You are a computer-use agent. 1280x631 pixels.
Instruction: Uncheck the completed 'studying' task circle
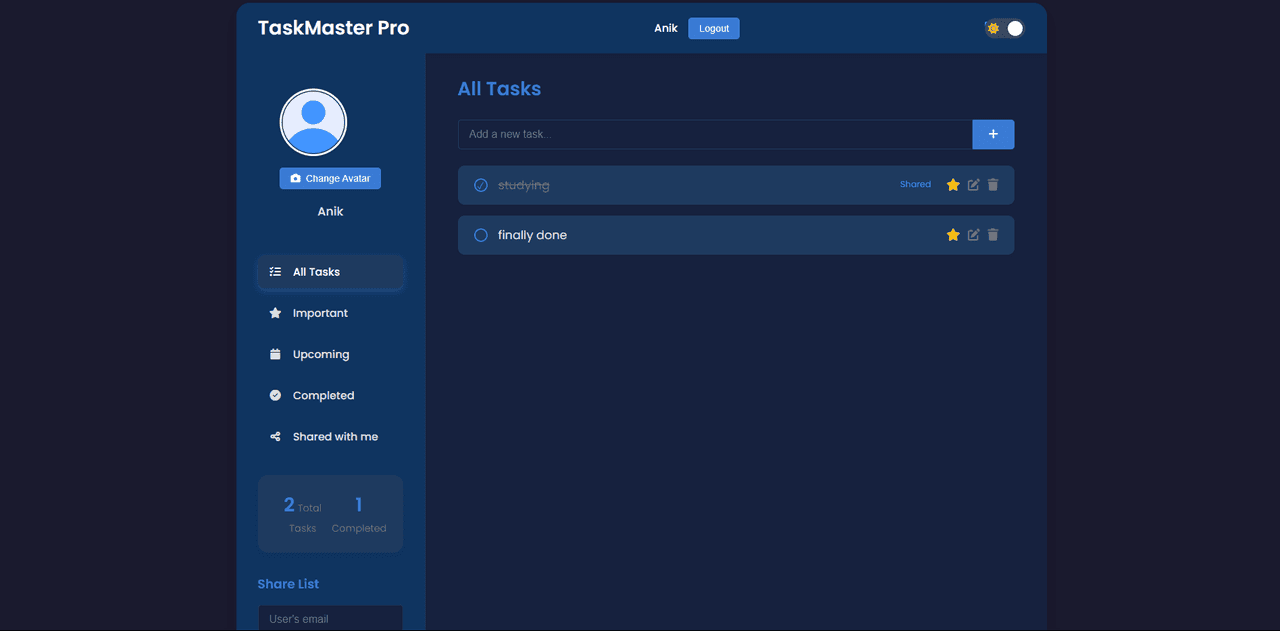tap(481, 185)
